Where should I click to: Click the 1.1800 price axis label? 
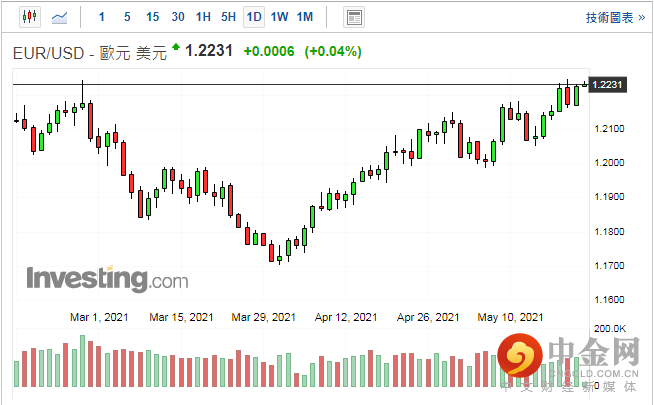609,231
